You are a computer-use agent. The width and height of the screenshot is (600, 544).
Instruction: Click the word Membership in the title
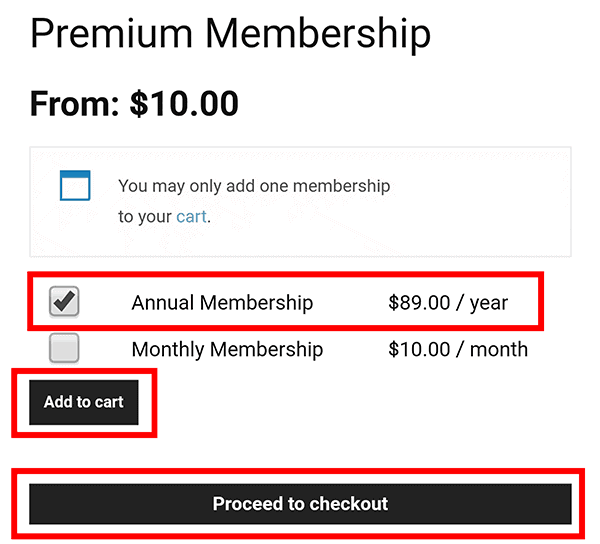(318, 34)
